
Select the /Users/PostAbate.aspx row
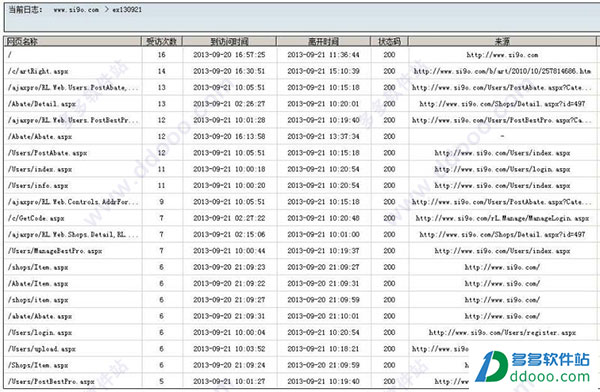(x=300, y=153)
